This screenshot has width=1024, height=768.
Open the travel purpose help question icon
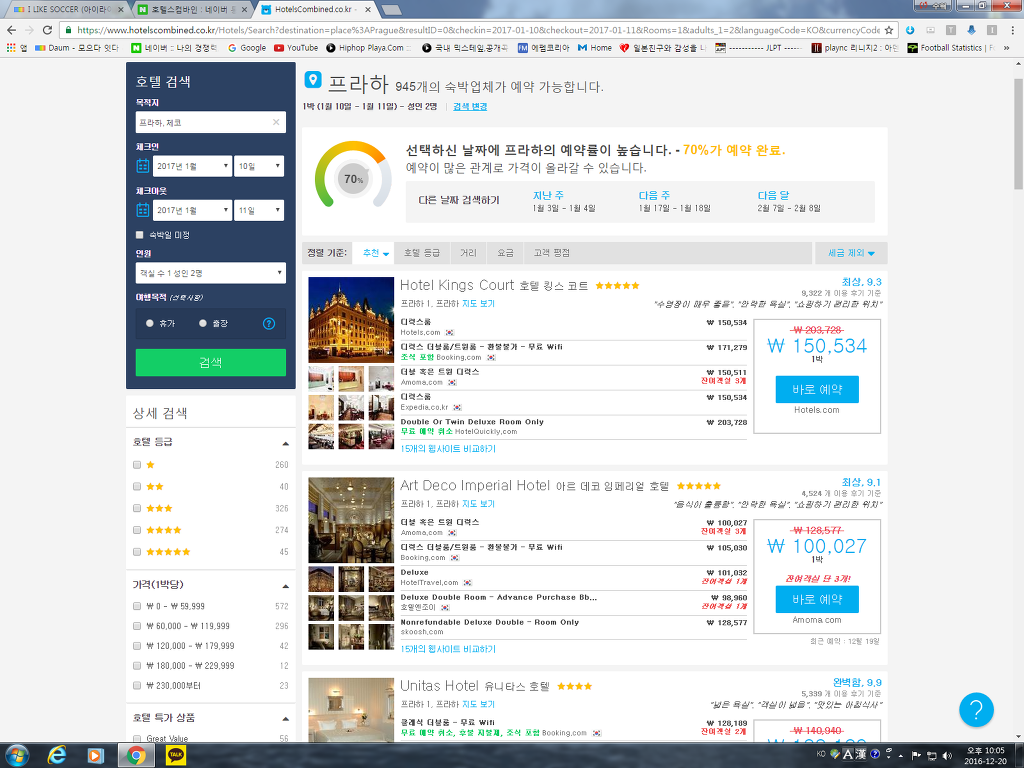click(268, 323)
